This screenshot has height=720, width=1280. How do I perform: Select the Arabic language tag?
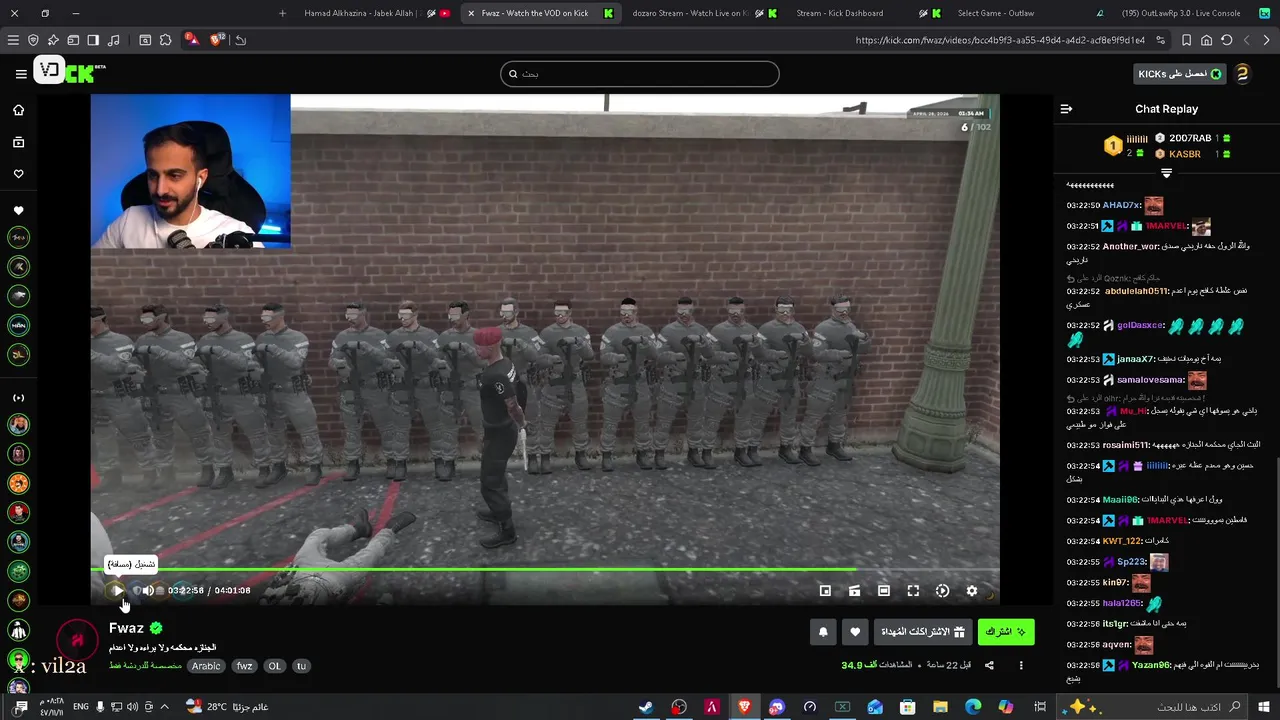tap(206, 666)
